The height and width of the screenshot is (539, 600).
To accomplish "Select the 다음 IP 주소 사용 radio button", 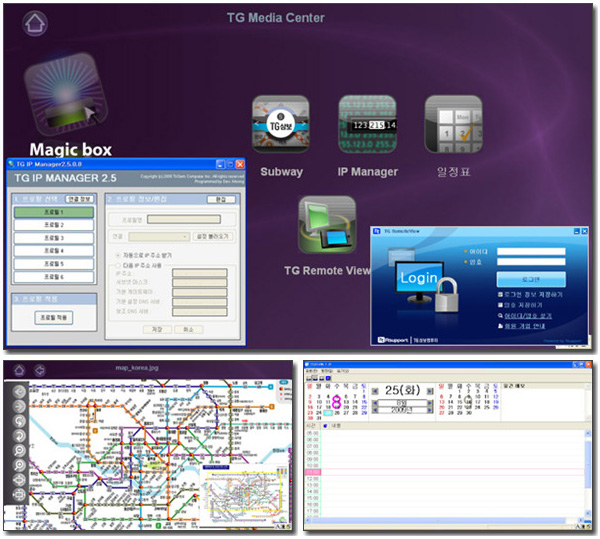I will click(x=118, y=265).
